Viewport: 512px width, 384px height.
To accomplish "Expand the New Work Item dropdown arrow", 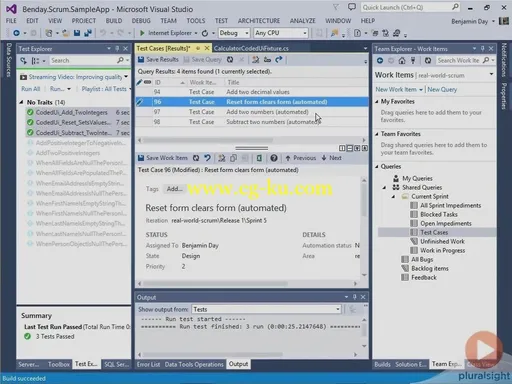I will pos(421,90).
